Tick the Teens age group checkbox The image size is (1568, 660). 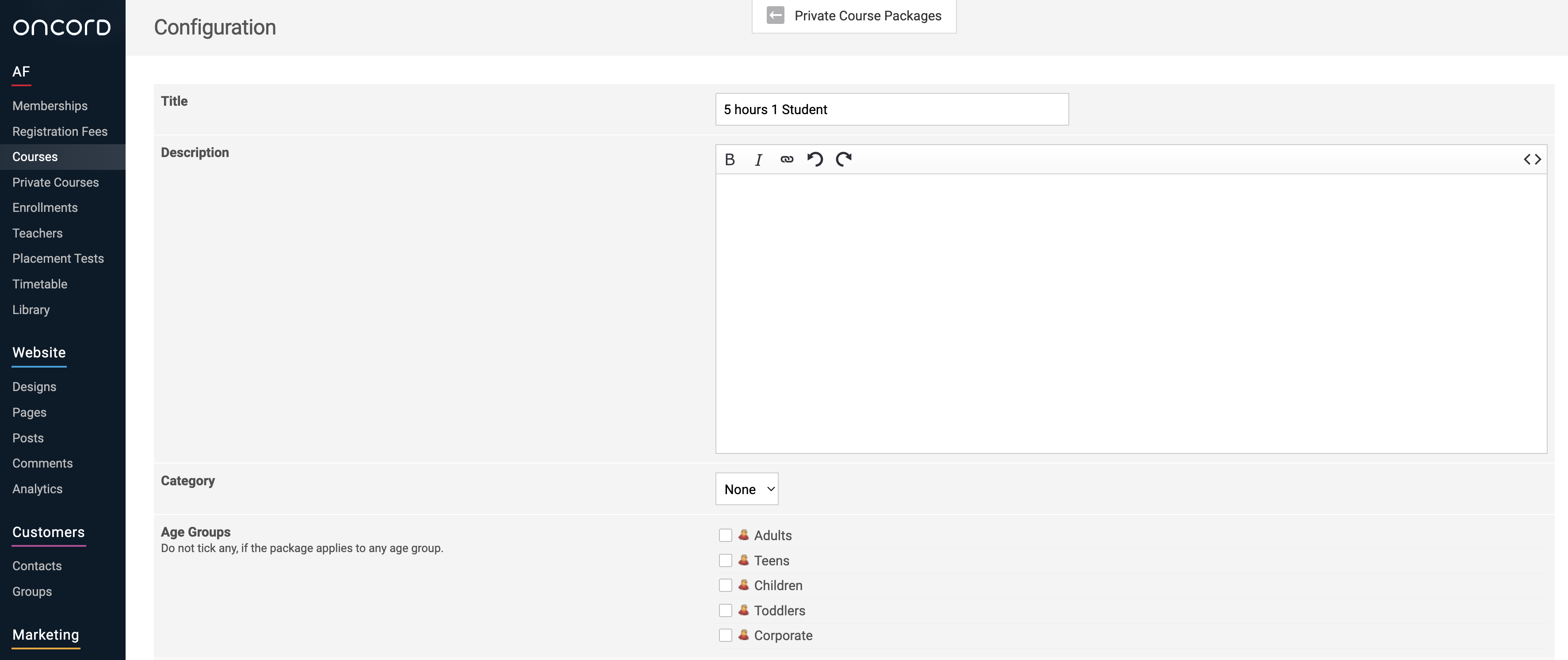tap(725, 560)
